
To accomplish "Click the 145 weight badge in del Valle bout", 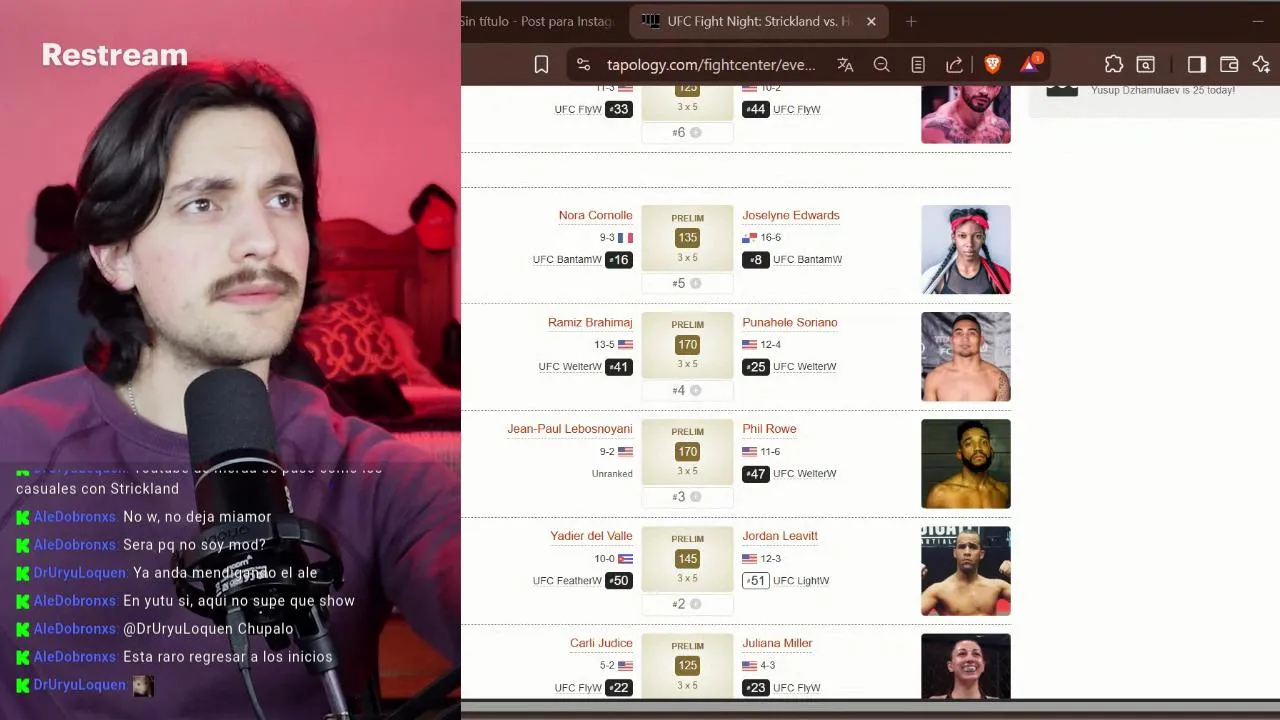I will tap(687, 558).
